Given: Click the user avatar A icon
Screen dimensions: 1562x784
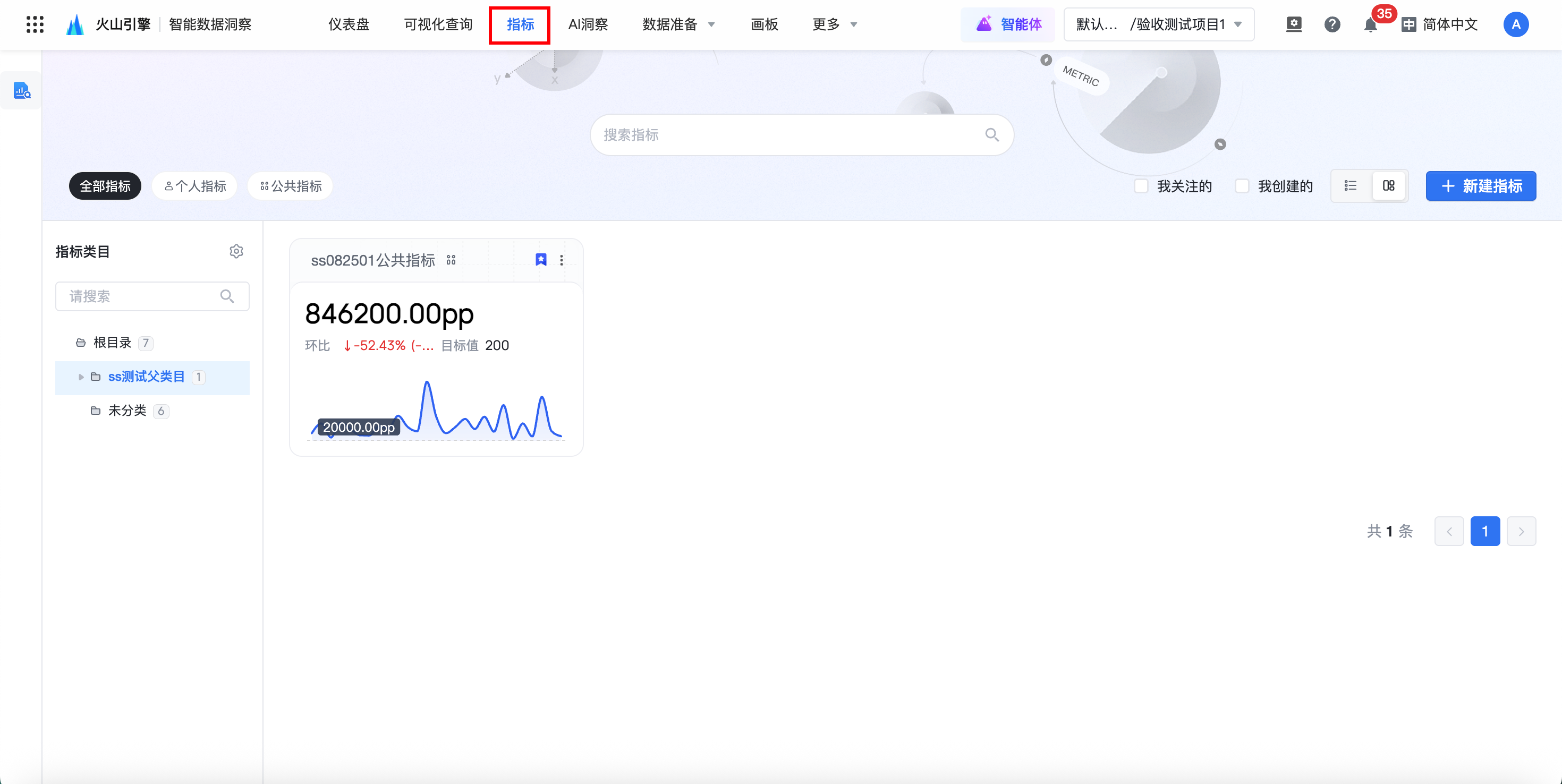Looking at the screenshot, I should point(1515,24).
